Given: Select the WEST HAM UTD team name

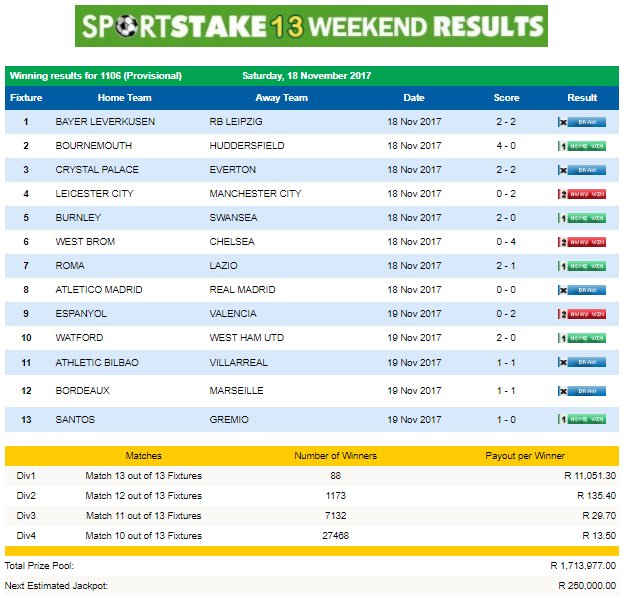Looking at the screenshot, I should point(247,338).
